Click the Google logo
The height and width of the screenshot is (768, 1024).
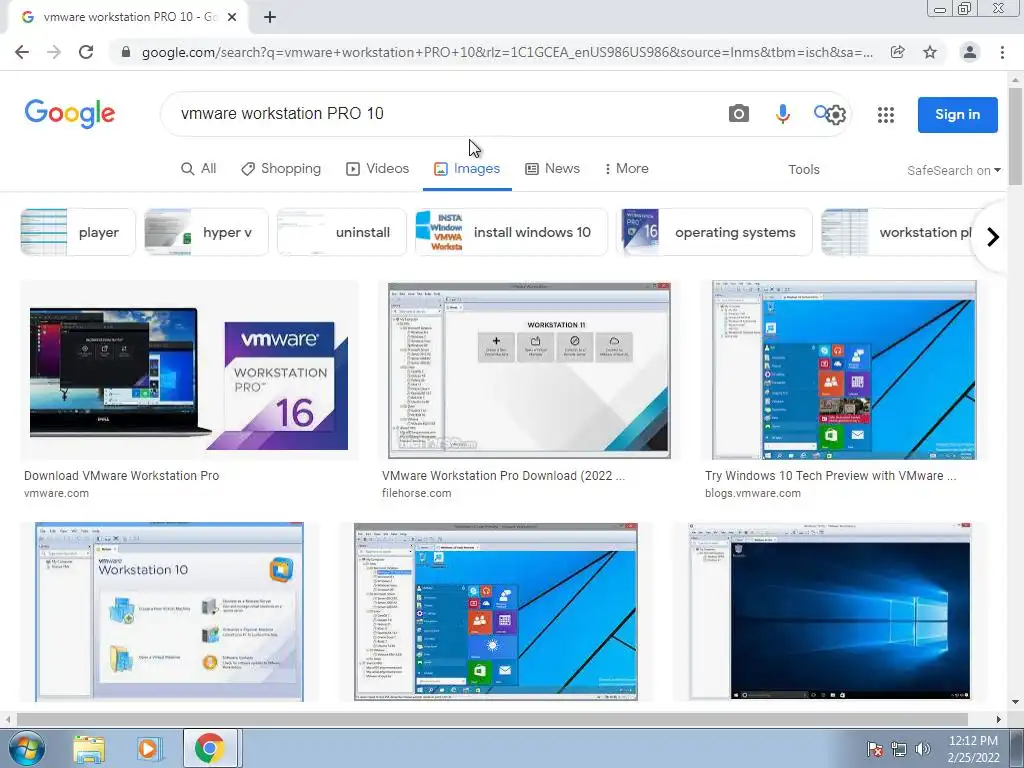pos(70,114)
